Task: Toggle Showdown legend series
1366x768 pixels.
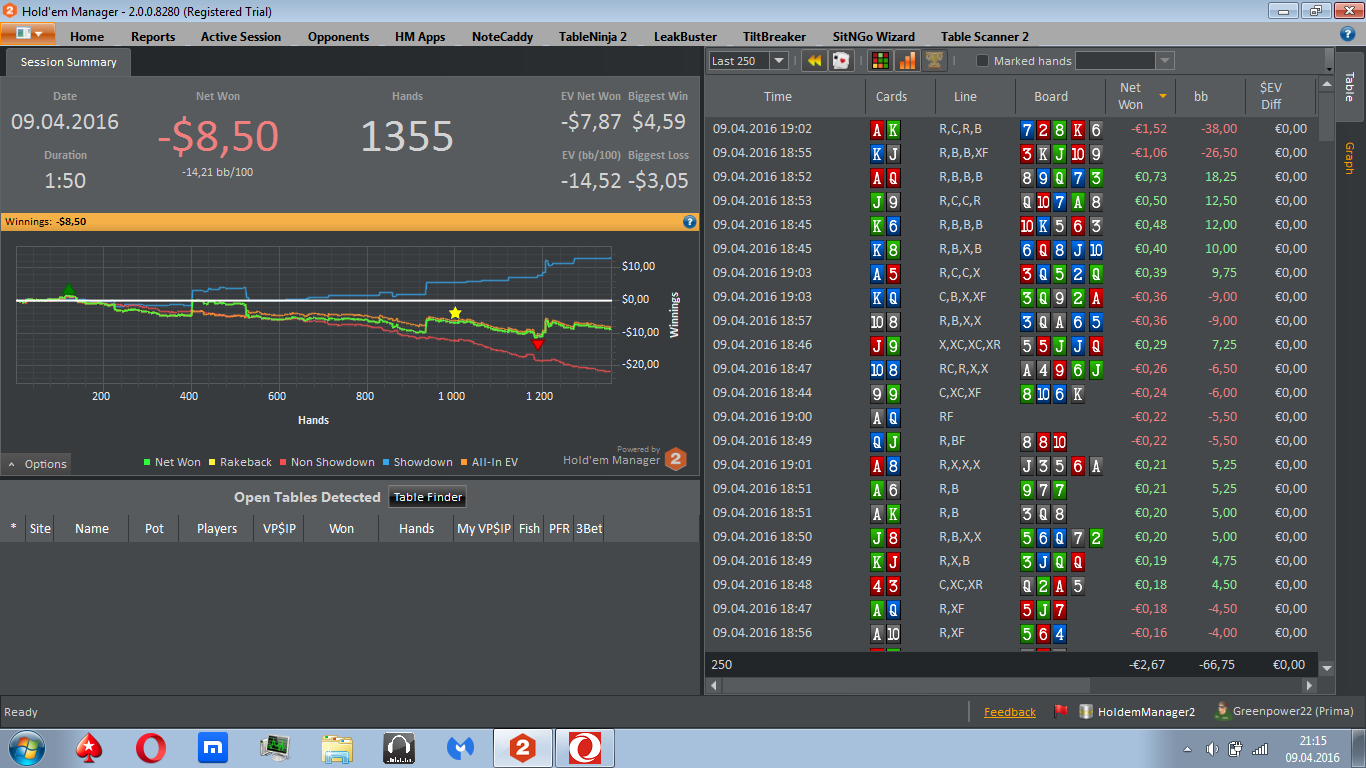Action: point(417,462)
